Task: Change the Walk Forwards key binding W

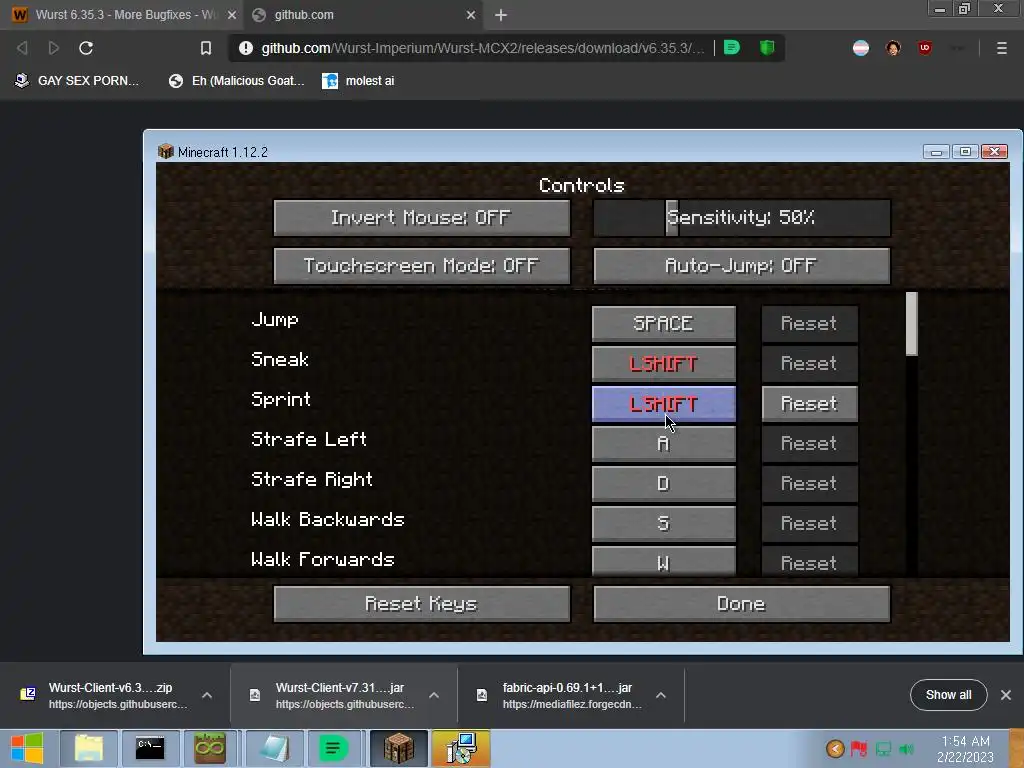Action: (x=664, y=561)
